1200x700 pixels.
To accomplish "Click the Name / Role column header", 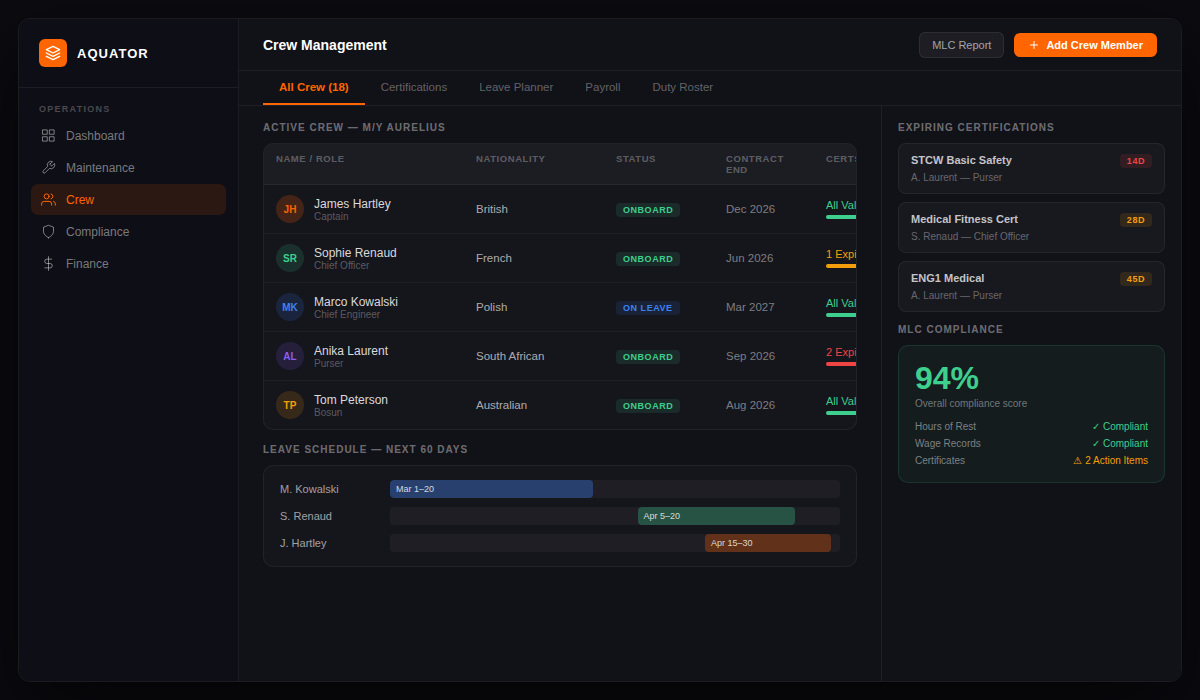I will pyautogui.click(x=309, y=159).
